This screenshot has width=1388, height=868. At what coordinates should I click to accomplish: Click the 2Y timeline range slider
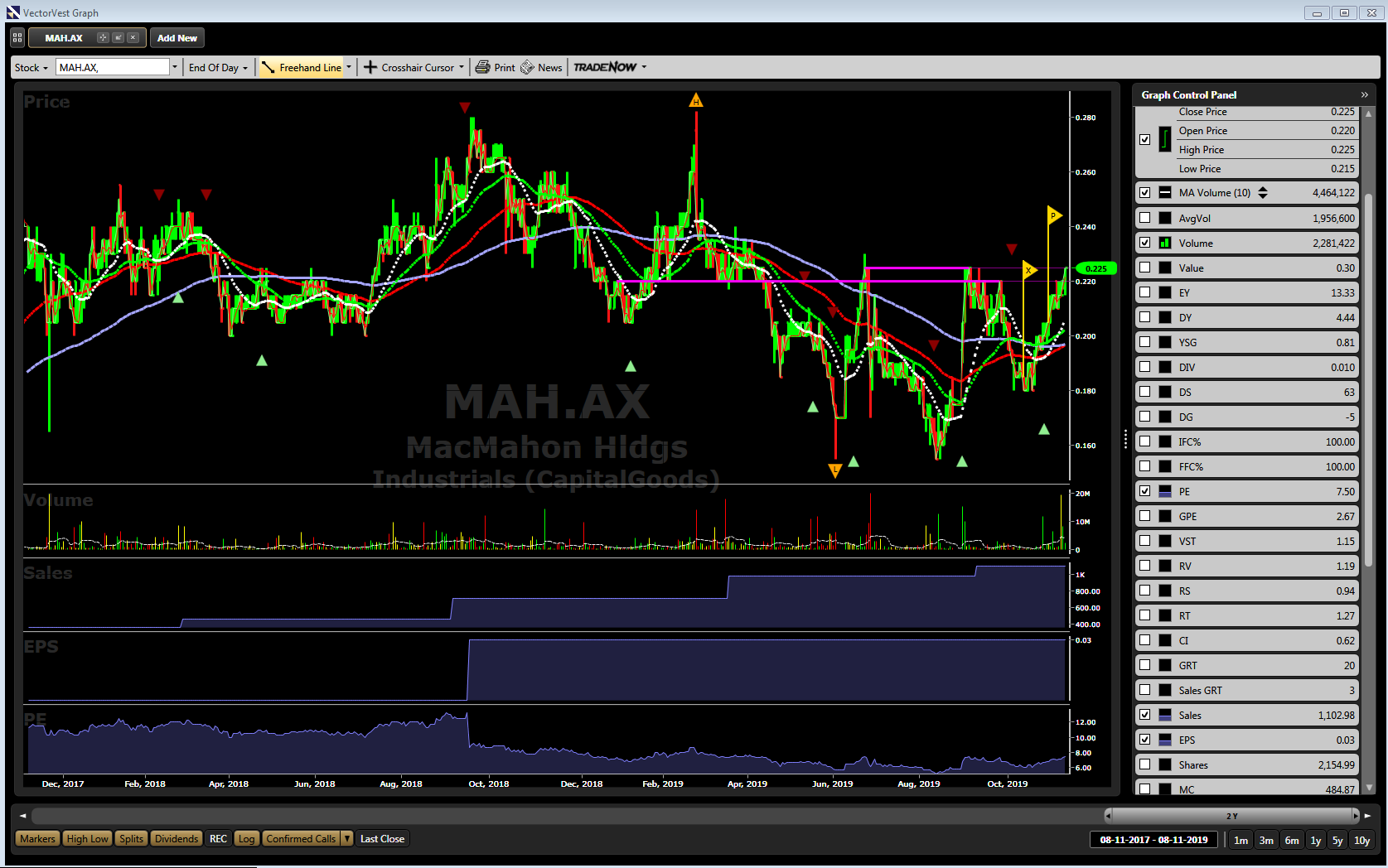(x=1232, y=816)
